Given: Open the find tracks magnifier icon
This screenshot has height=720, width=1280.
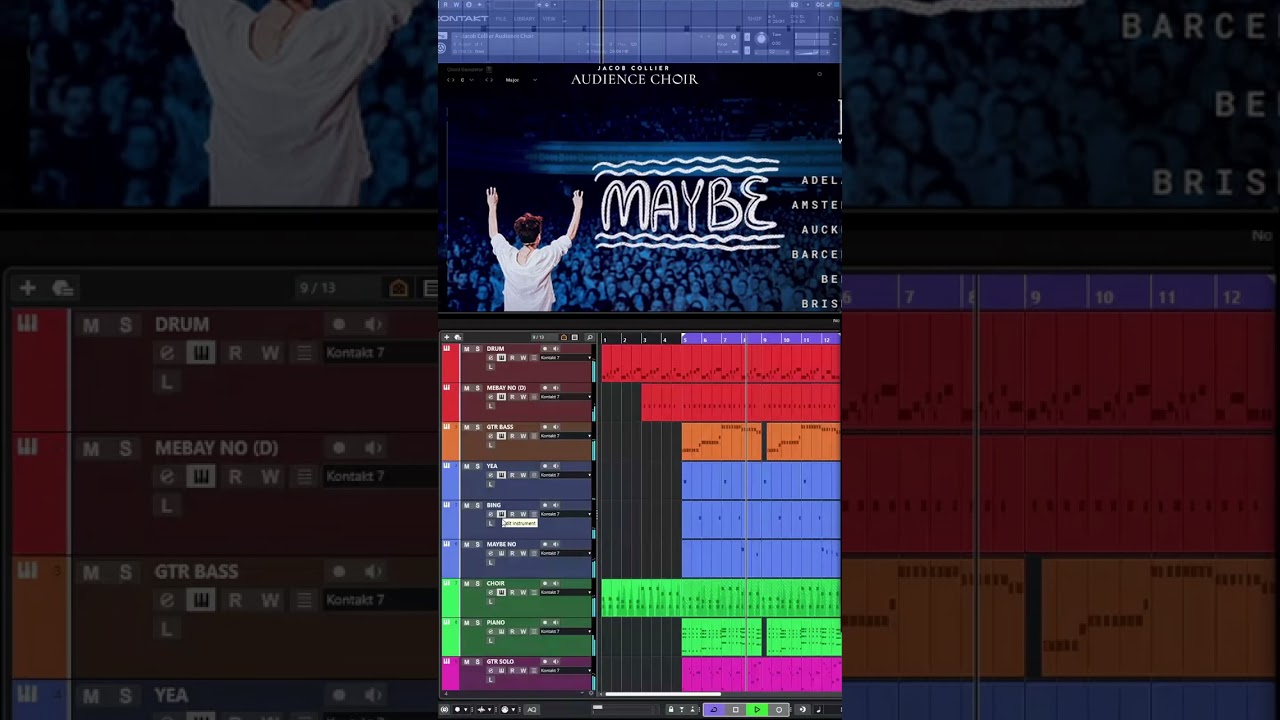Looking at the screenshot, I should click(x=590, y=337).
